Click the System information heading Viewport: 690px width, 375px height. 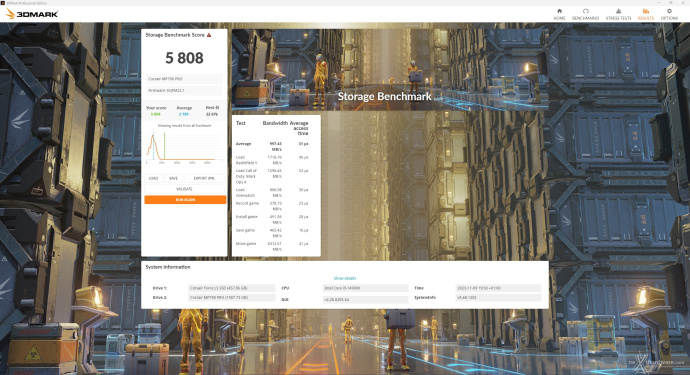tap(168, 267)
